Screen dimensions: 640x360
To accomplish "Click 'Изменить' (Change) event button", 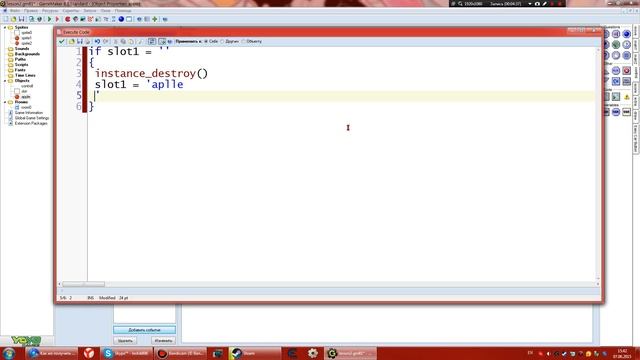I will coord(163,341).
